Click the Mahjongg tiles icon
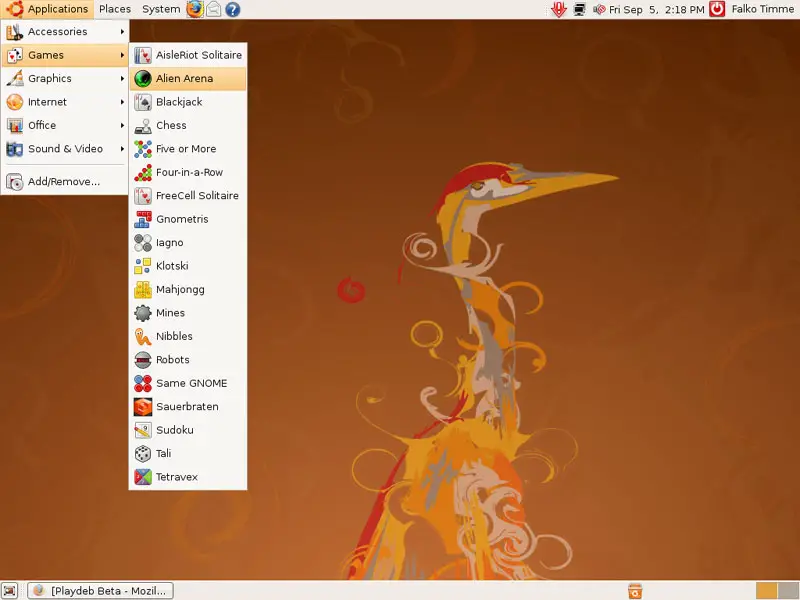Image resolution: width=800 pixels, height=600 pixels. click(x=143, y=290)
